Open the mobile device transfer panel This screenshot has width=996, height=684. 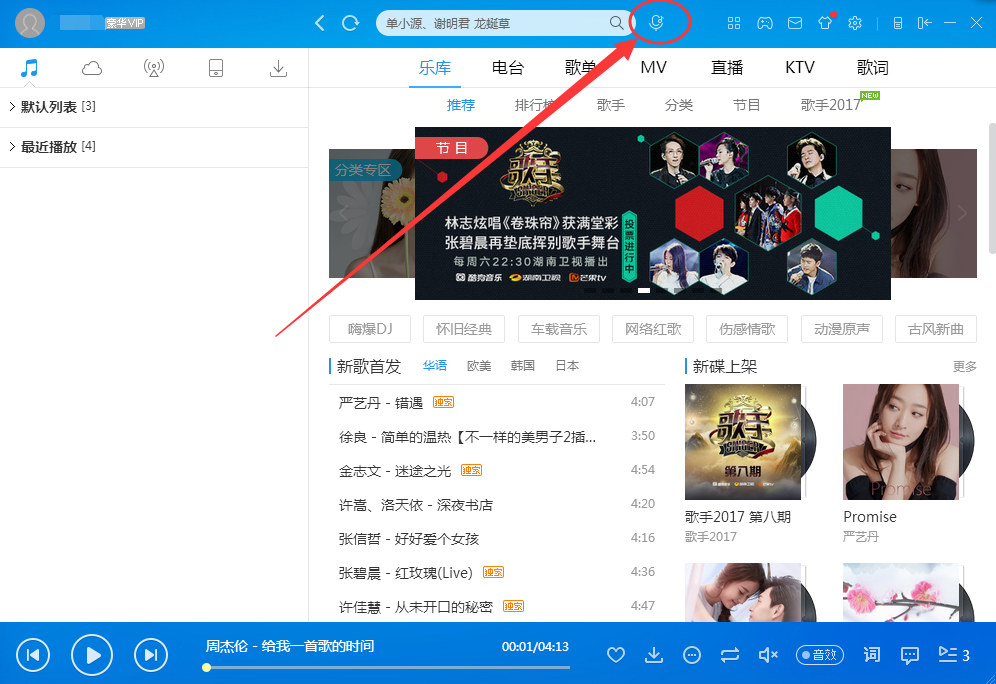pyautogui.click(x=216, y=67)
